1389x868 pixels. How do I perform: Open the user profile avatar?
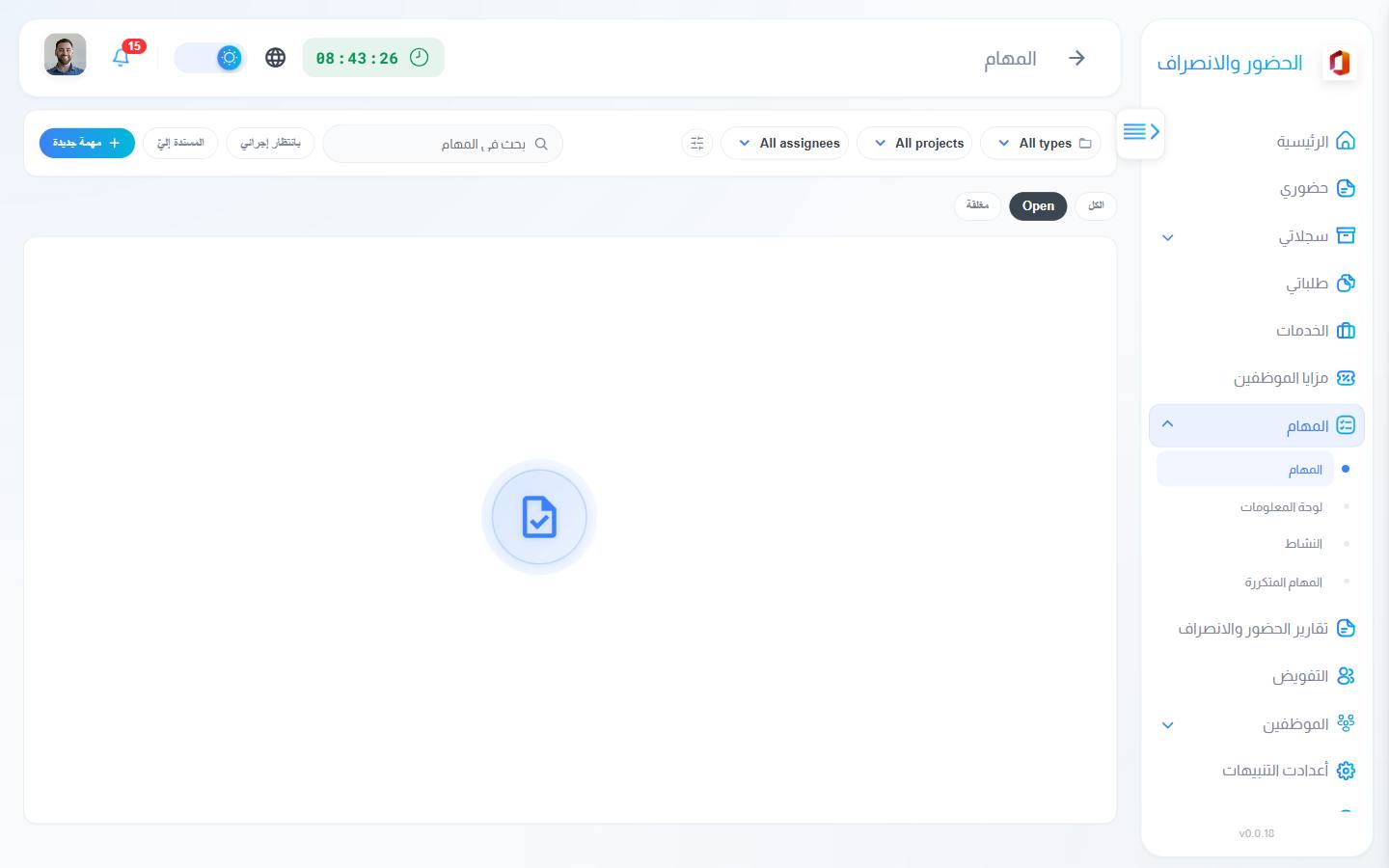tap(66, 55)
